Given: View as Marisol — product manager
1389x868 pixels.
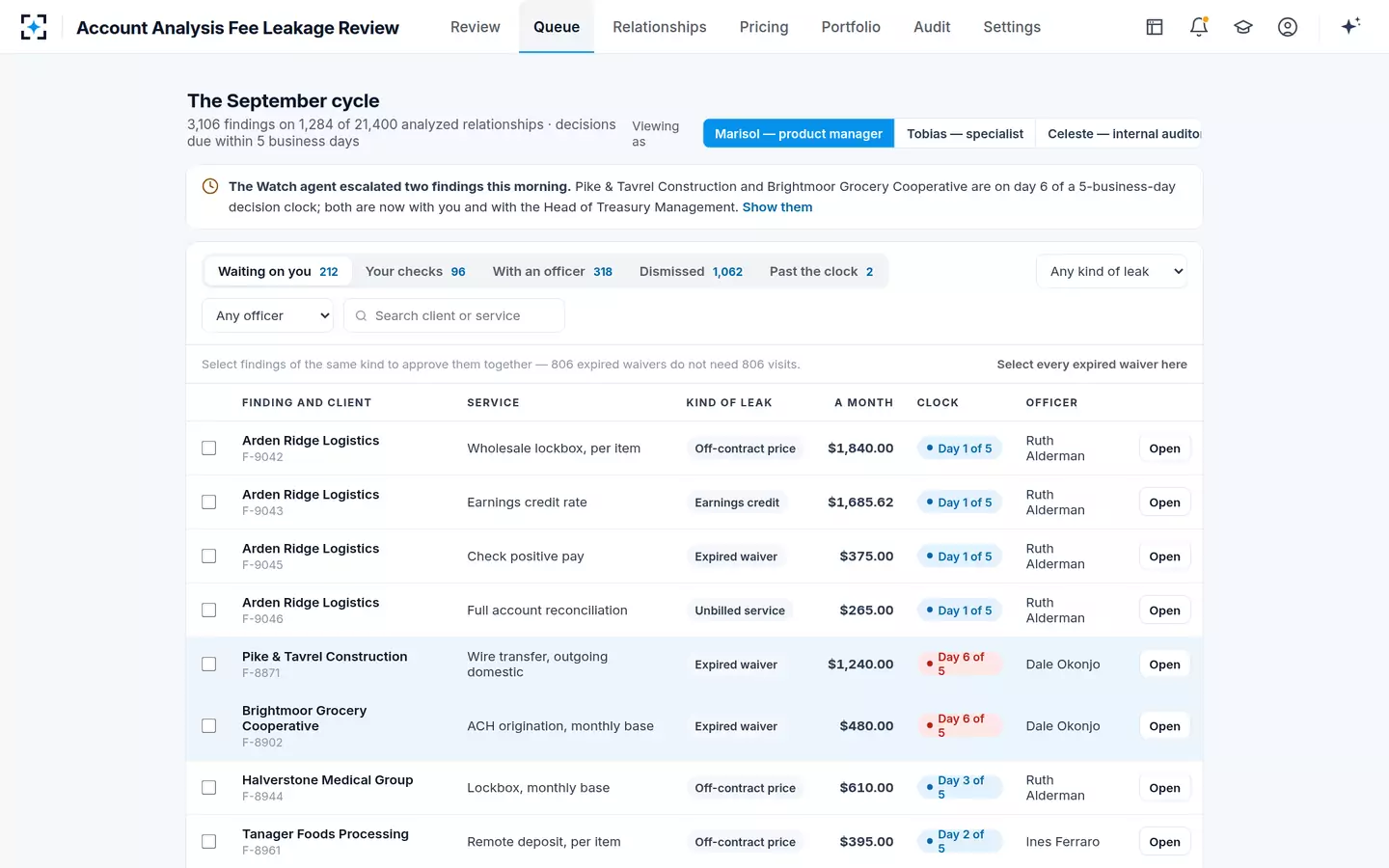Looking at the screenshot, I should tap(799, 134).
